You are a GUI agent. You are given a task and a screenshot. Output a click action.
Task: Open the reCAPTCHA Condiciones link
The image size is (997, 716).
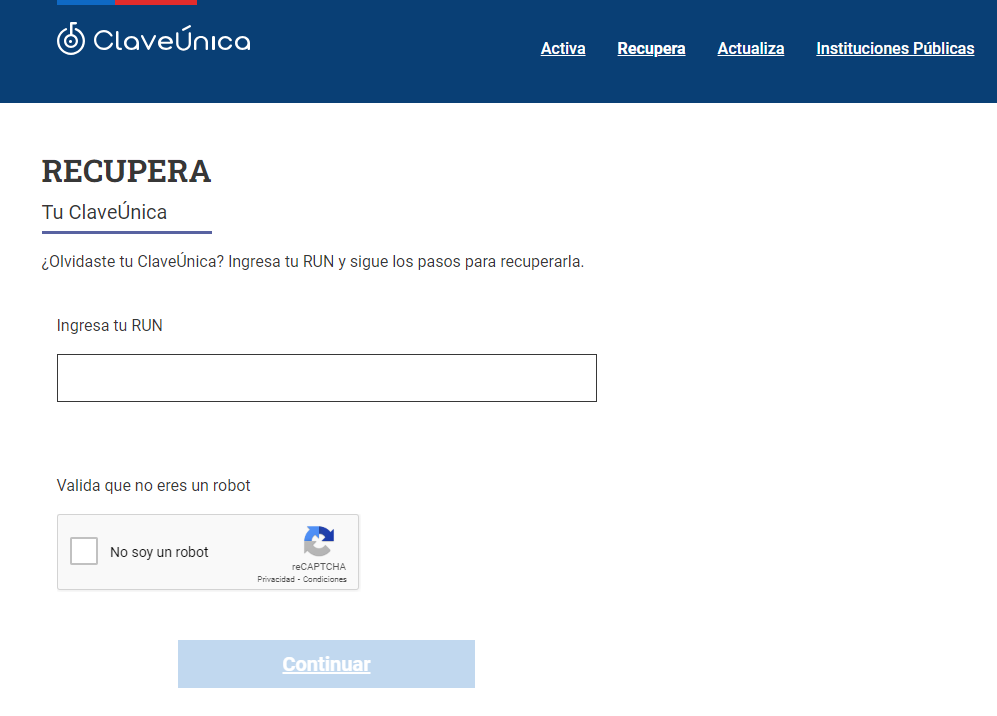[x=325, y=580]
